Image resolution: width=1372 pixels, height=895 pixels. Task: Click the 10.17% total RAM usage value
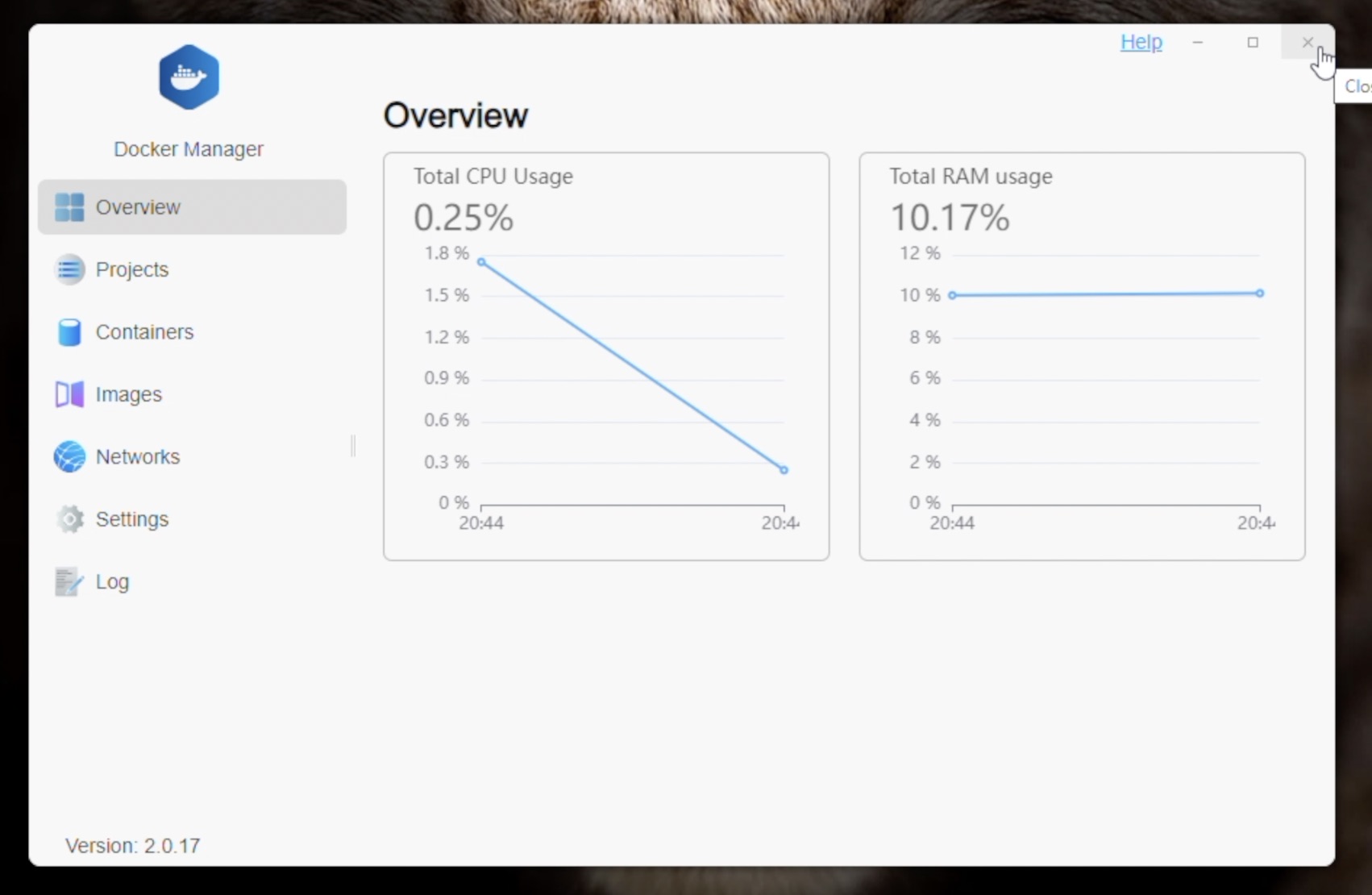click(949, 218)
